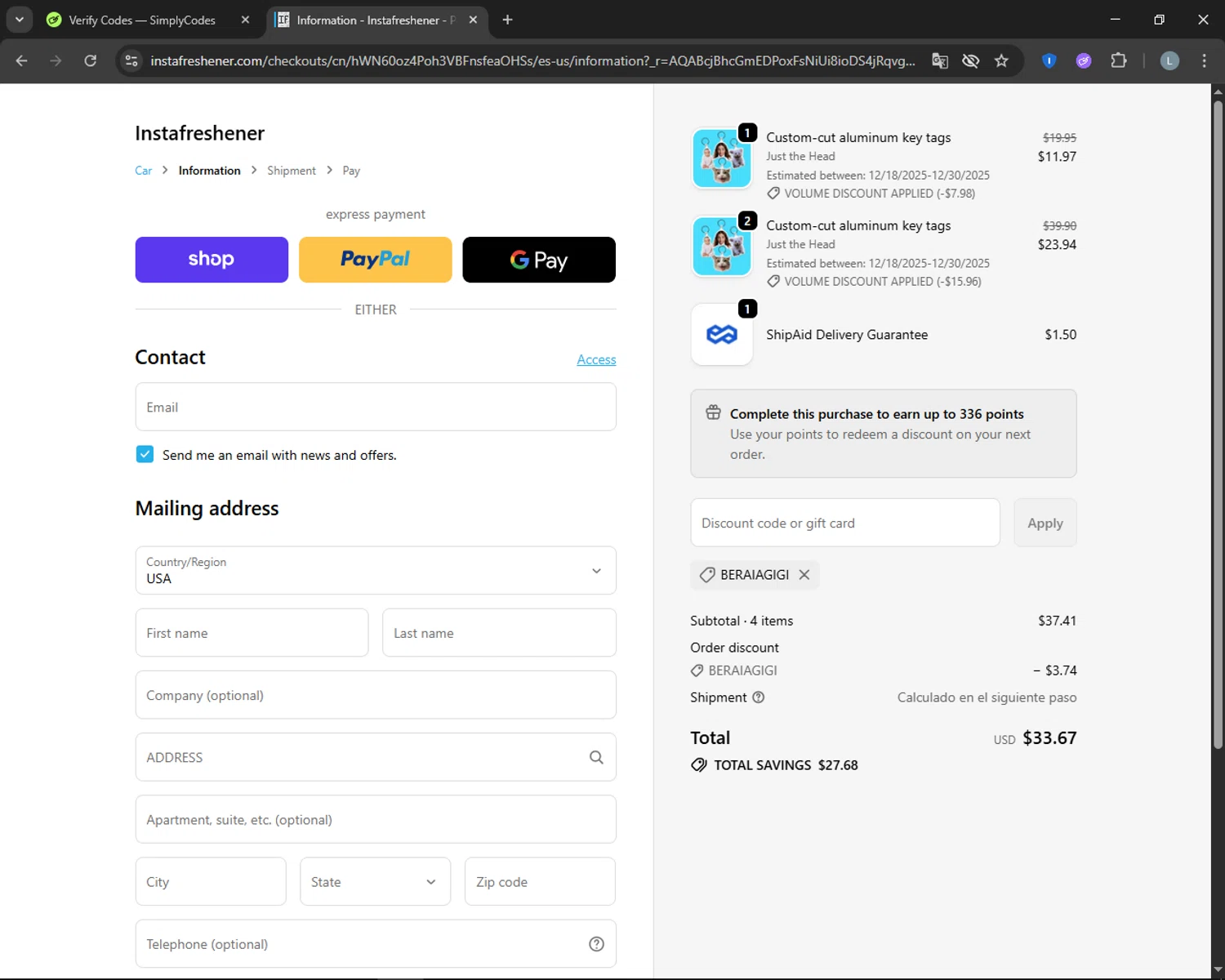The width and height of the screenshot is (1225, 980).
Task: Click the Telephone (optional) field
Action: point(376,944)
